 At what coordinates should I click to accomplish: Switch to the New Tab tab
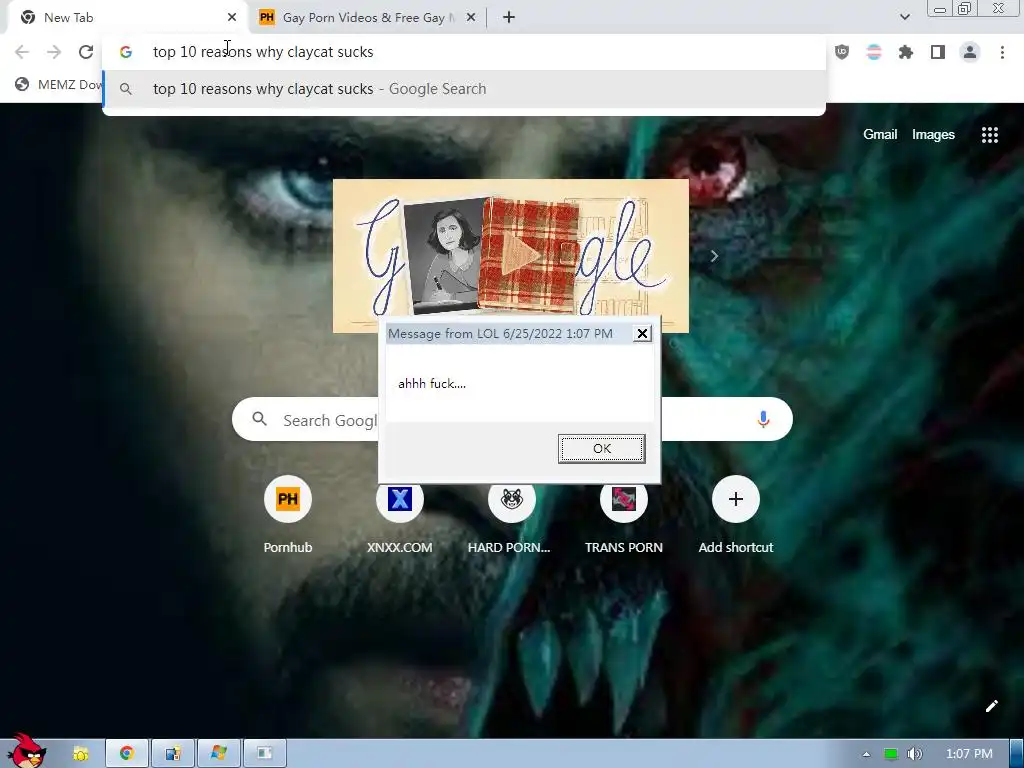click(127, 18)
